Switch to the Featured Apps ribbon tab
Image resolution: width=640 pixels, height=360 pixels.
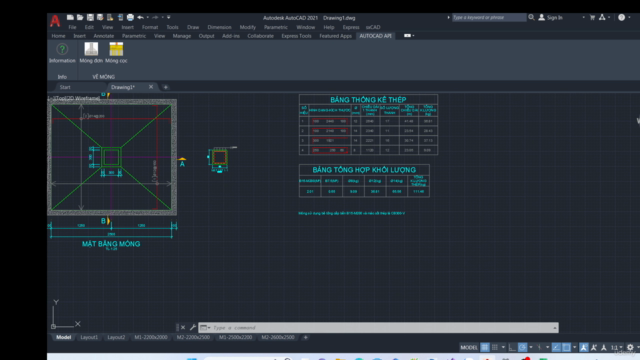[335, 36]
